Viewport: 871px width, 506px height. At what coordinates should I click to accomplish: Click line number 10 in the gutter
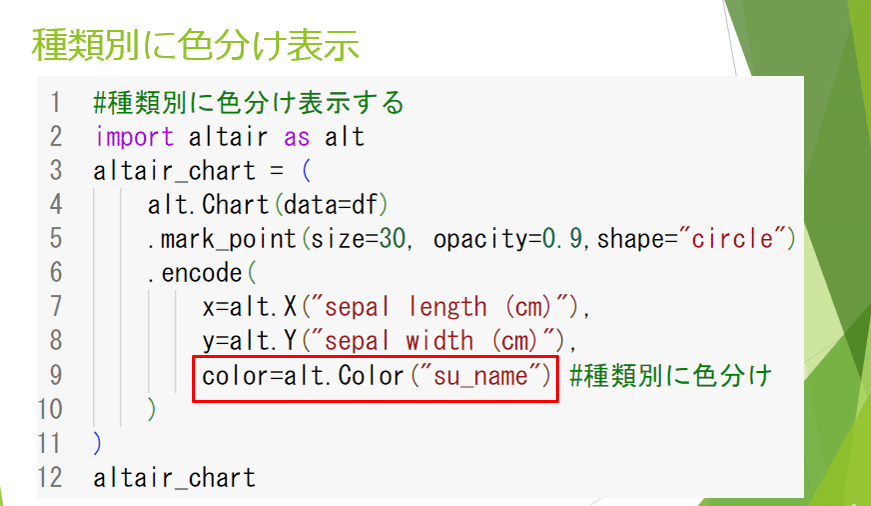[x=49, y=409]
